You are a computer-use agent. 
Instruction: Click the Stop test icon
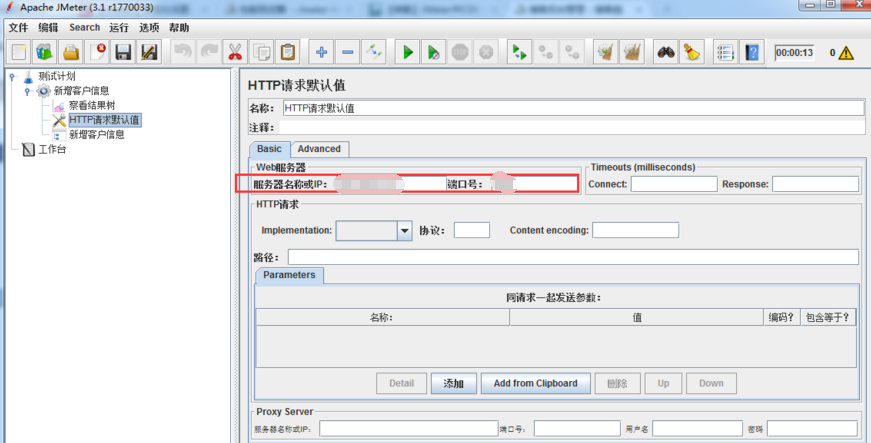coord(460,53)
